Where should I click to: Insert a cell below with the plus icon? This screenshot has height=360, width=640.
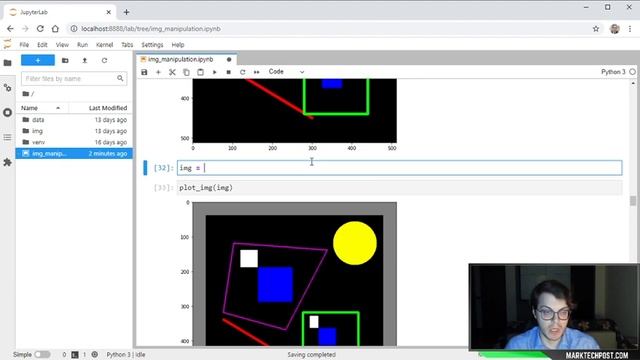(158, 72)
